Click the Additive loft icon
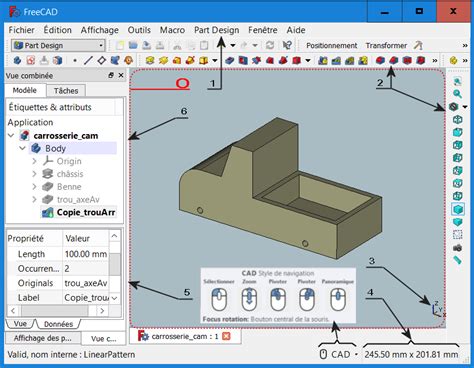Image resolution: width=474 pixels, height=368 pixels. [177, 60]
